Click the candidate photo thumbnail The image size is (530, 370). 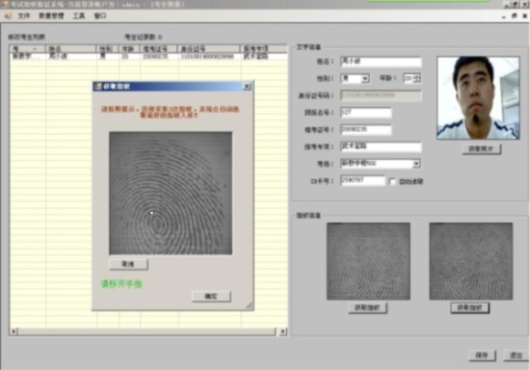(x=478, y=98)
